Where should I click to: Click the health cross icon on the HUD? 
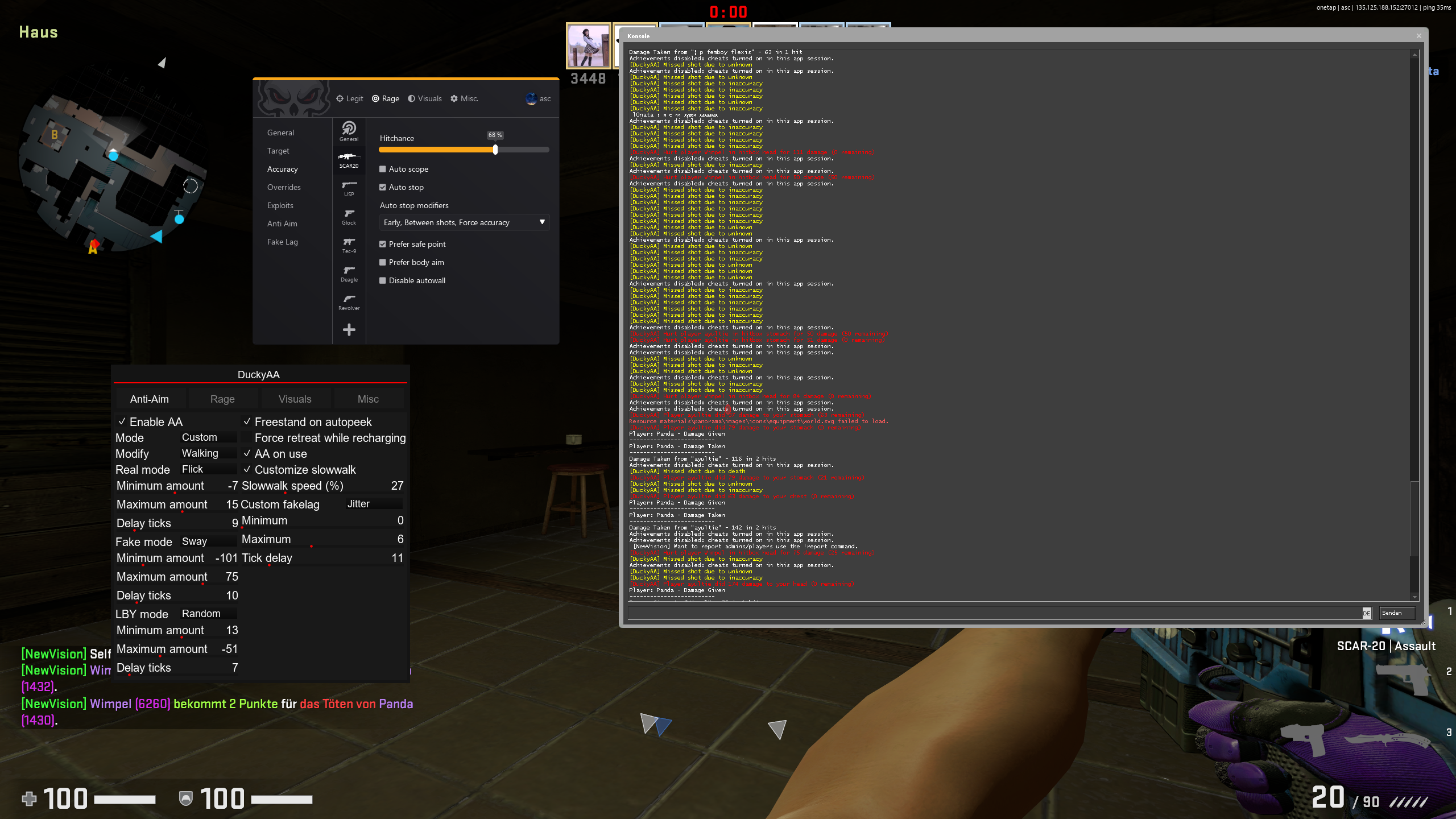tap(29, 799)
